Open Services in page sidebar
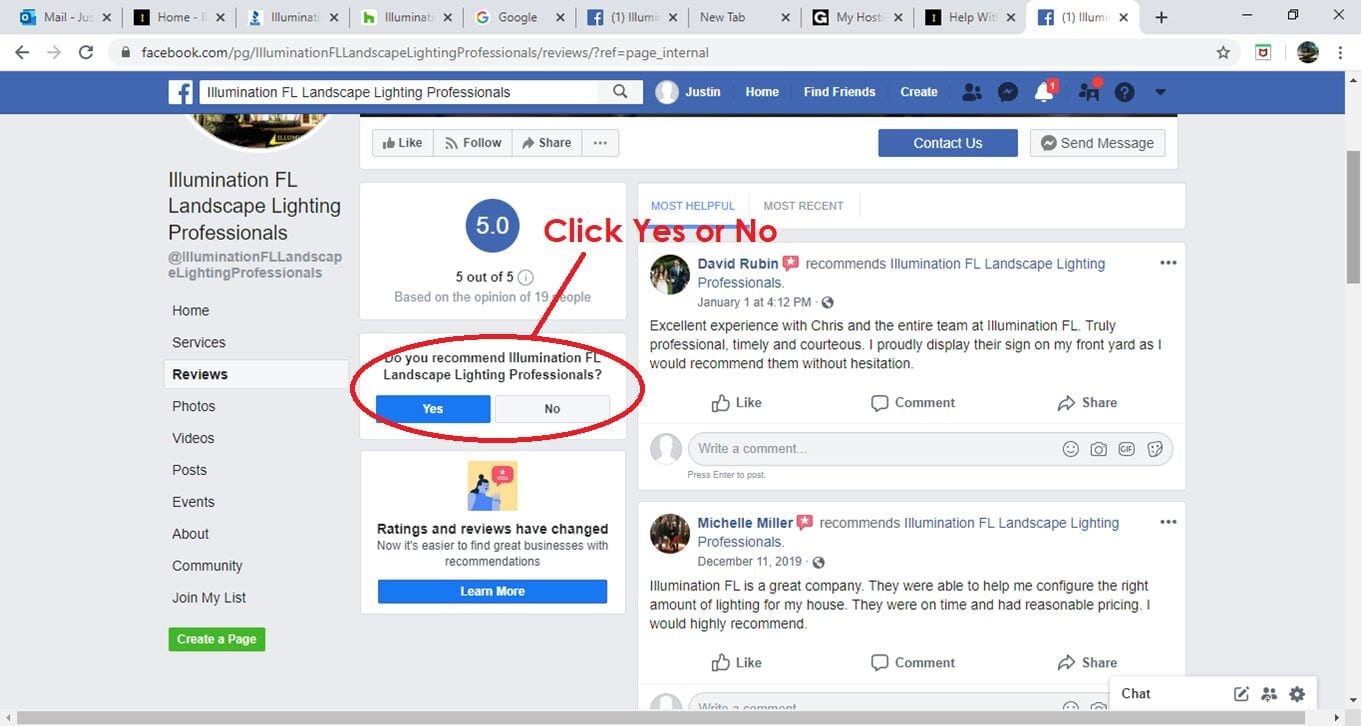This screenshot has width=1362, height=726. tap(199, 343)
